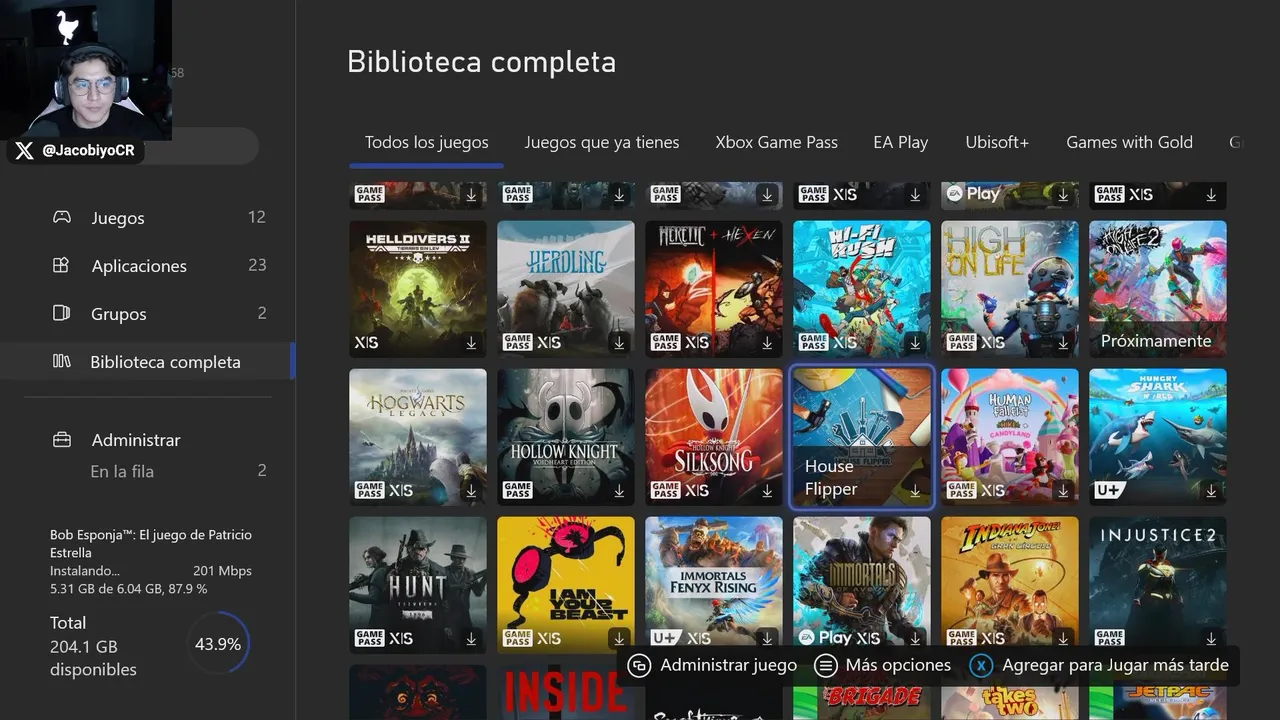Select the I Am Your Beast tile
This screenshot has height=720, width=1280.
[566, 585]
